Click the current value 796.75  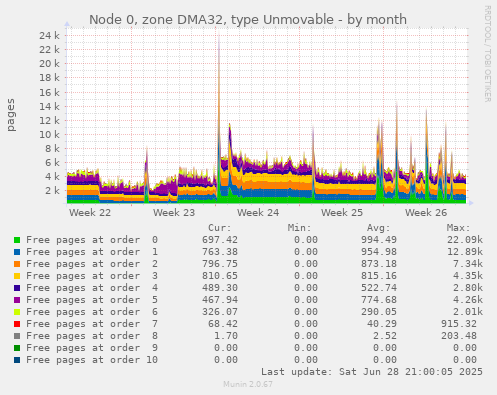pyautogui.click(x=220, y=264)
